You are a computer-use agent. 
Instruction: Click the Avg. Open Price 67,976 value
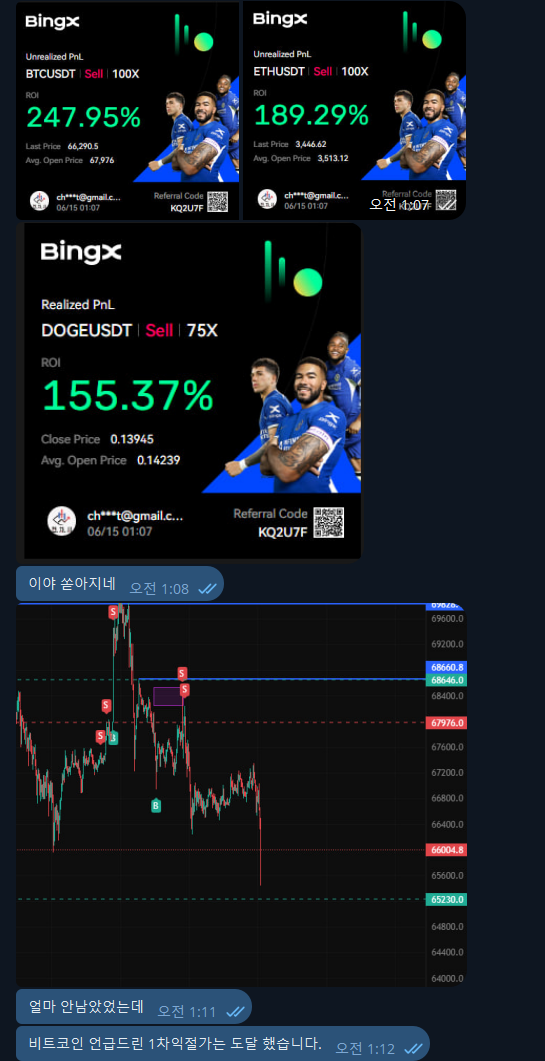tap(102, 160)
